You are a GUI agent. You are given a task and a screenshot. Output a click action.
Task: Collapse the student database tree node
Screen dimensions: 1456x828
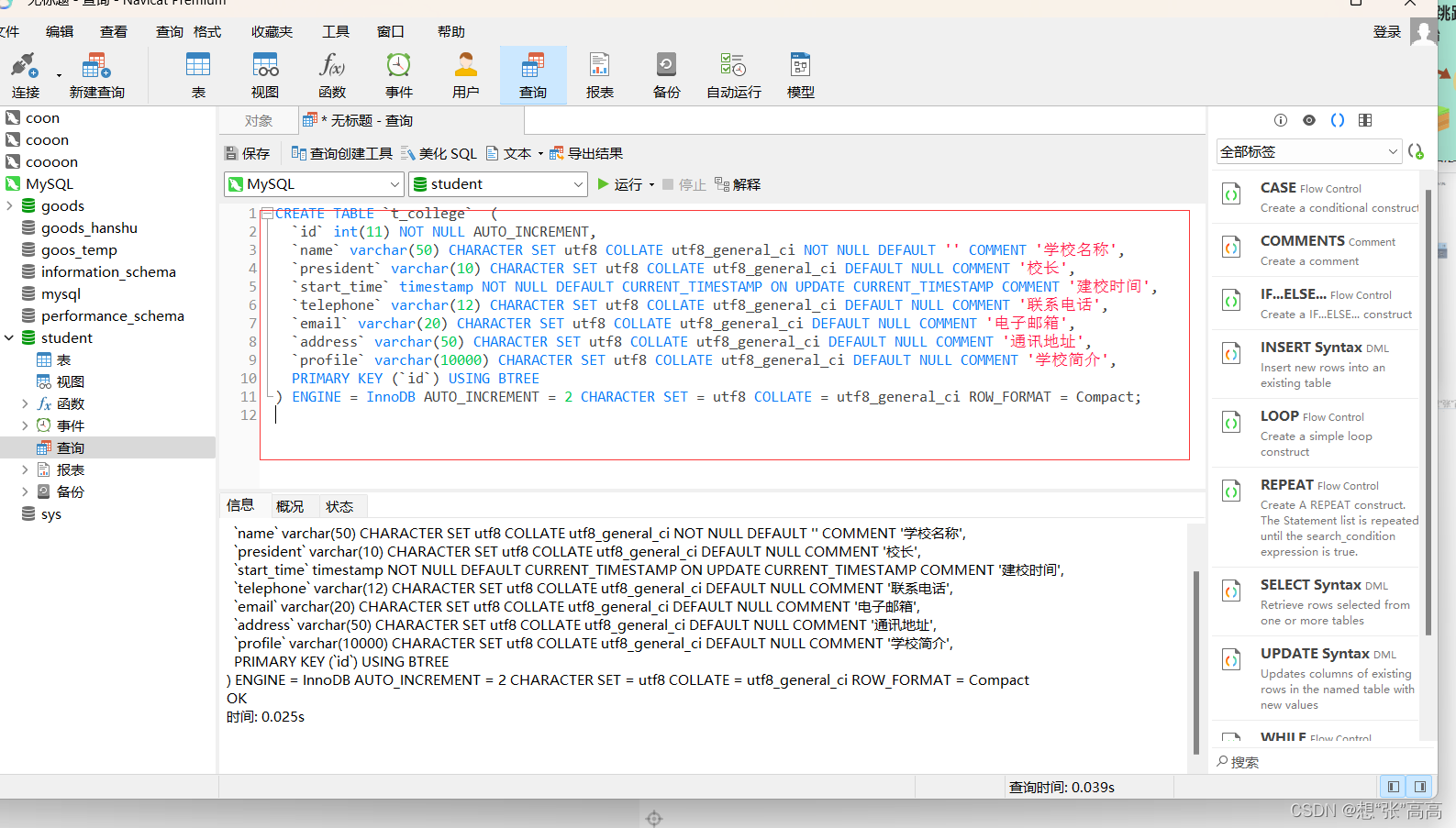pos(9,337)
